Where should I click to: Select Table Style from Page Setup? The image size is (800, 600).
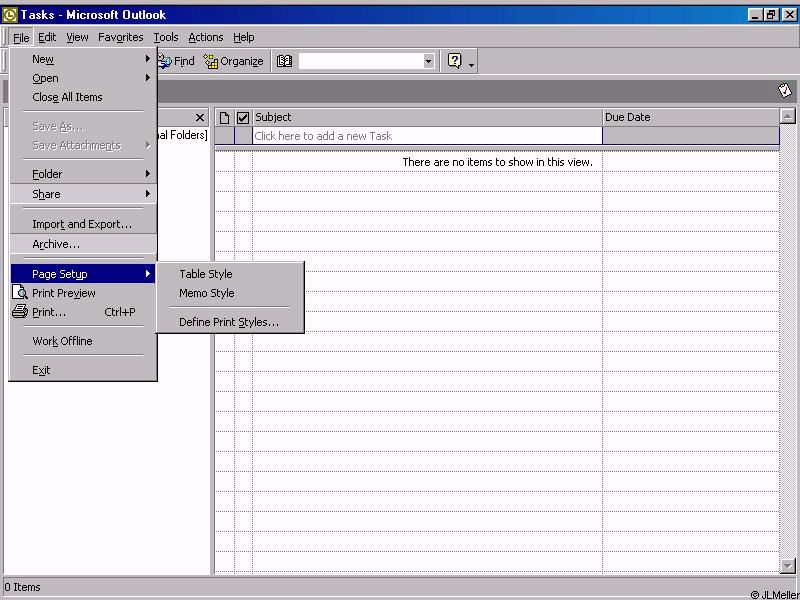pos(206,274)
